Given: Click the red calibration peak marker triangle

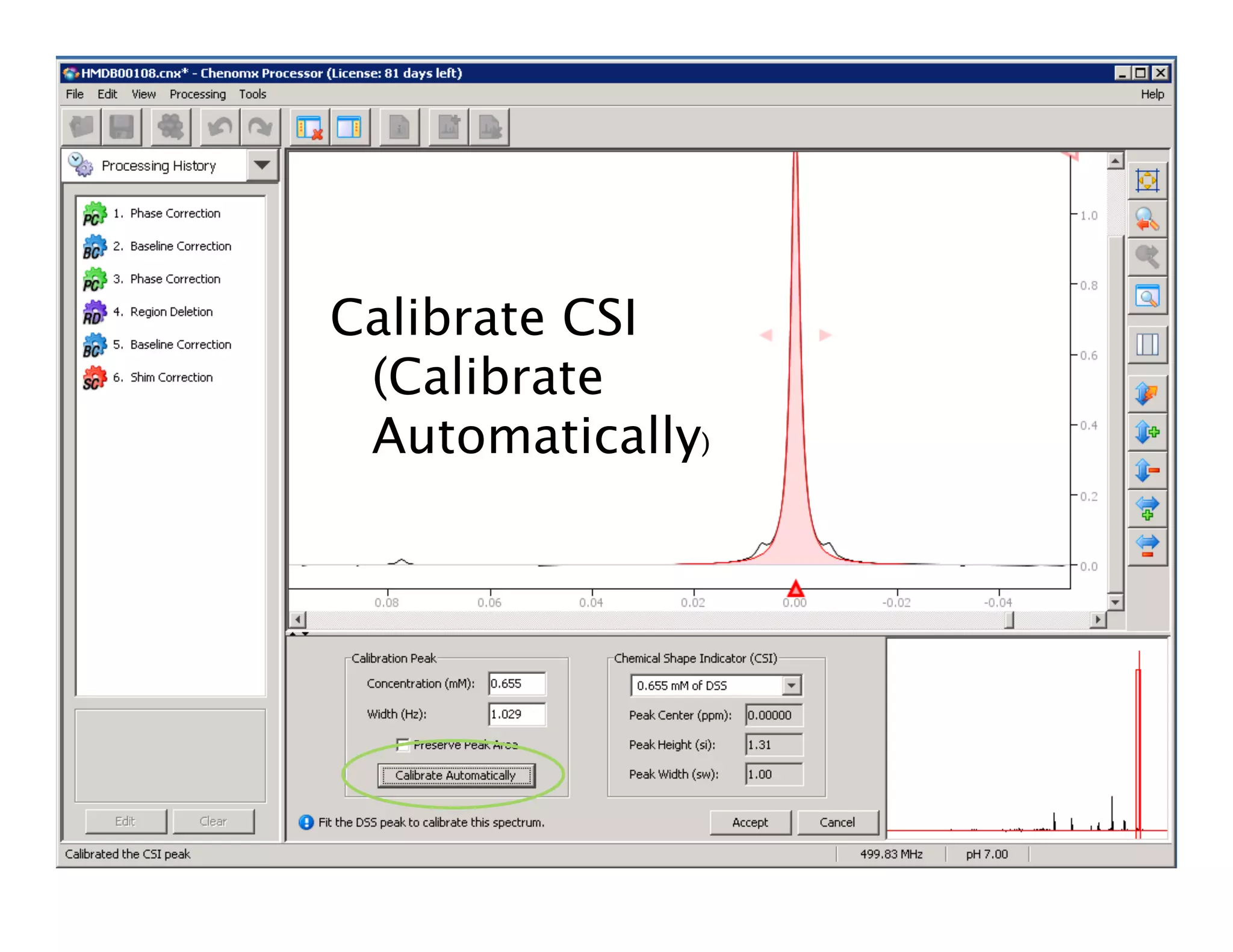Looking at the screenshot, I should [x=795, y=589].
